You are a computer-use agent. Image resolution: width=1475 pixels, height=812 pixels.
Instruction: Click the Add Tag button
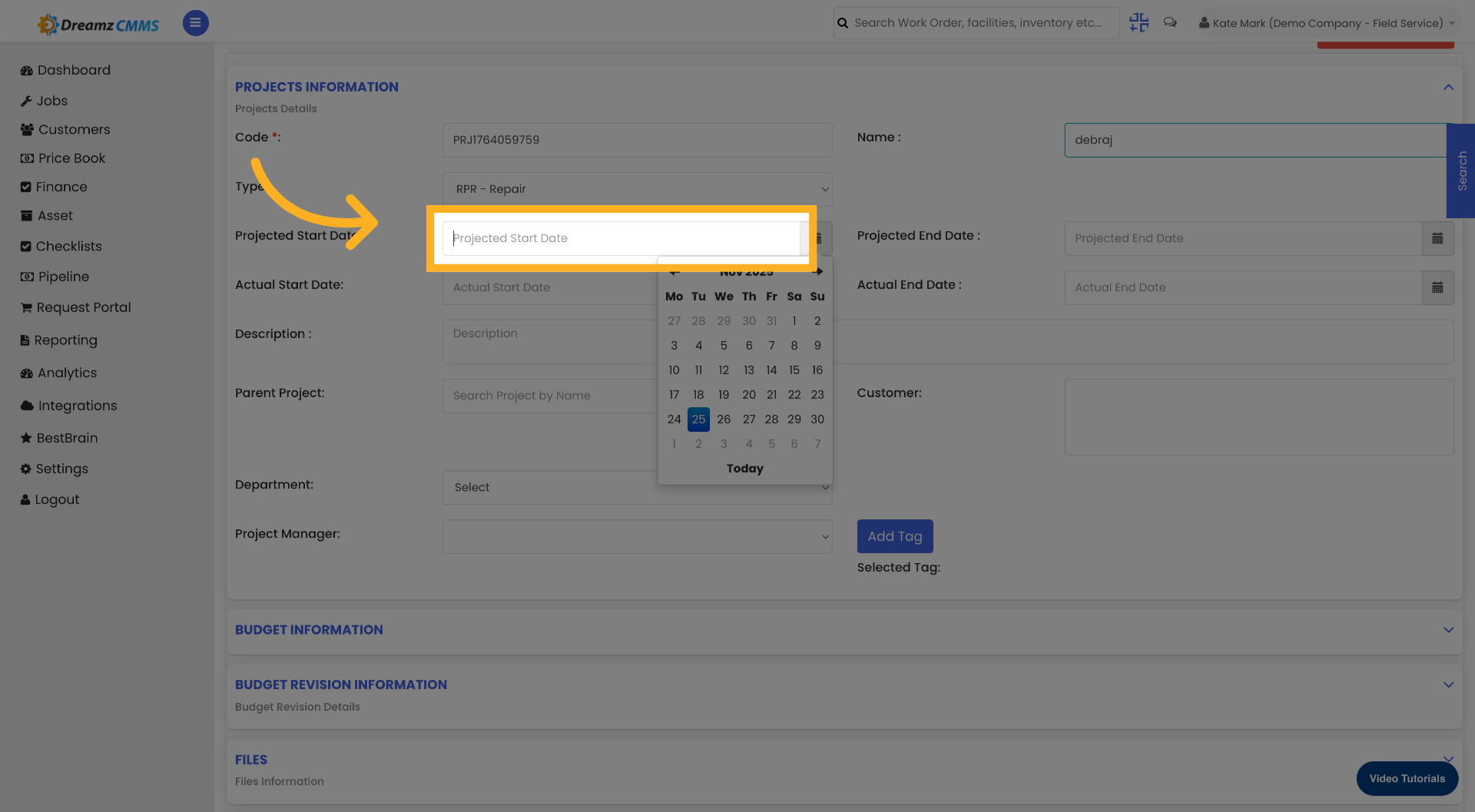(895, 536)
